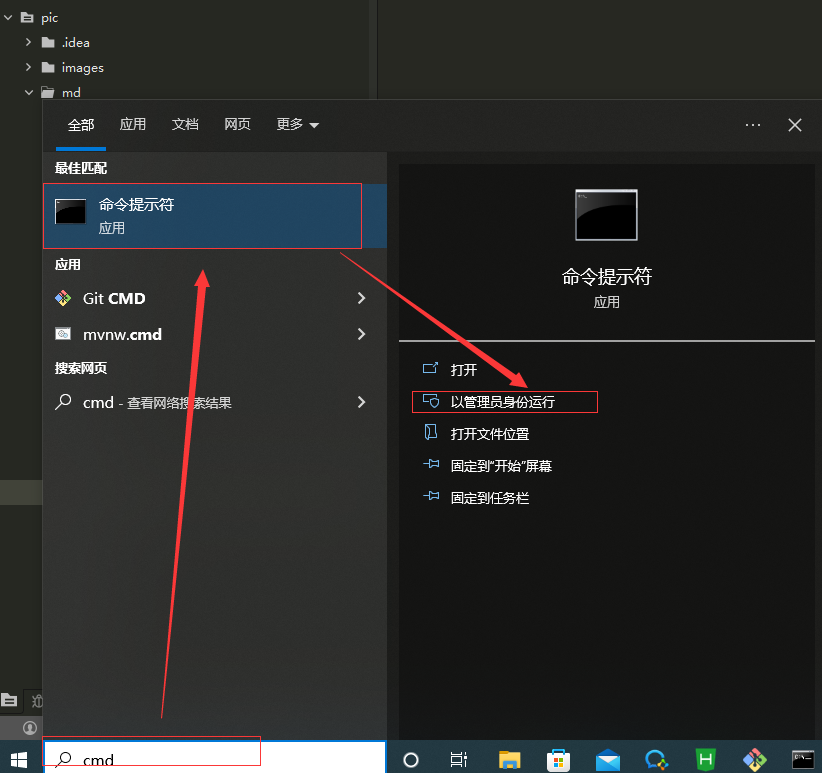The image size is (822, 773).
Task: Open the three-dot options menu in search panel
Action: tap(753, 125)
